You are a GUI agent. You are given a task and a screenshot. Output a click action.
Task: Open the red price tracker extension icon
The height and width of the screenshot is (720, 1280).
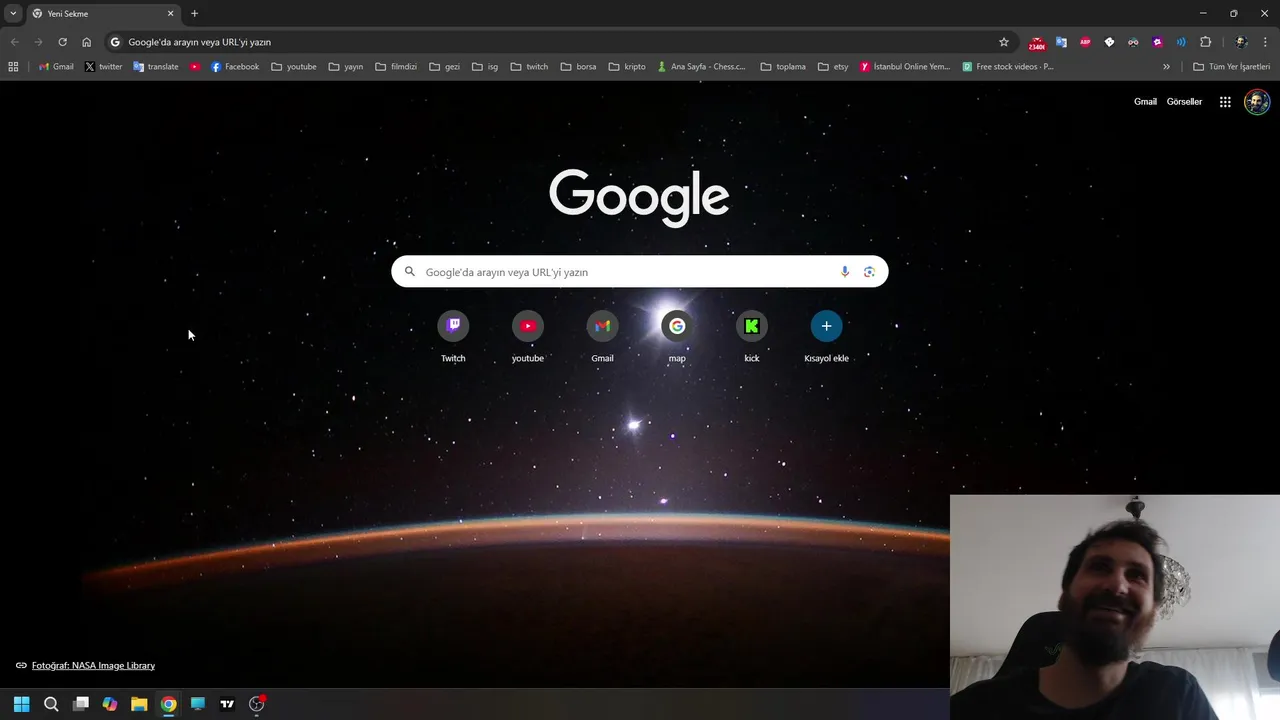(1037, 43)
